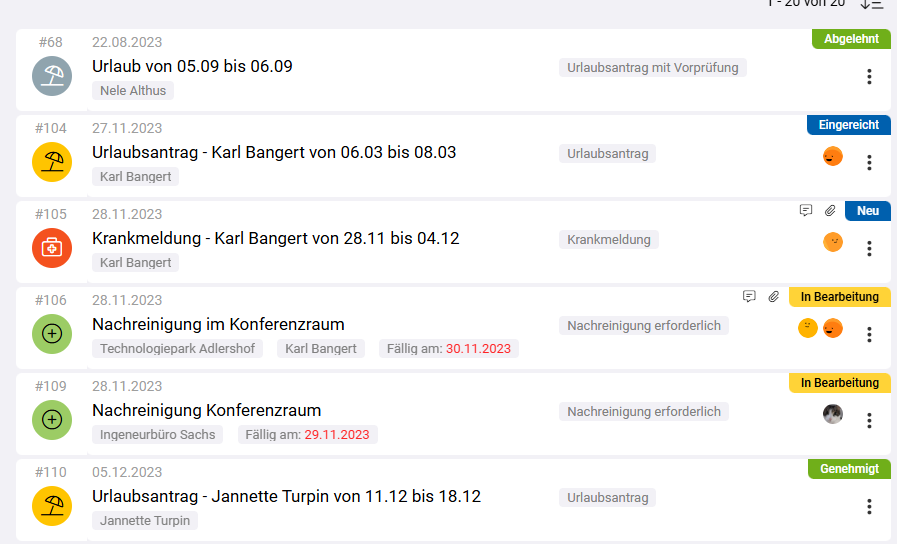Click the green plus icon for ticket #106
Viewport: 897px width, 544px height.
[x=52, y=334]
